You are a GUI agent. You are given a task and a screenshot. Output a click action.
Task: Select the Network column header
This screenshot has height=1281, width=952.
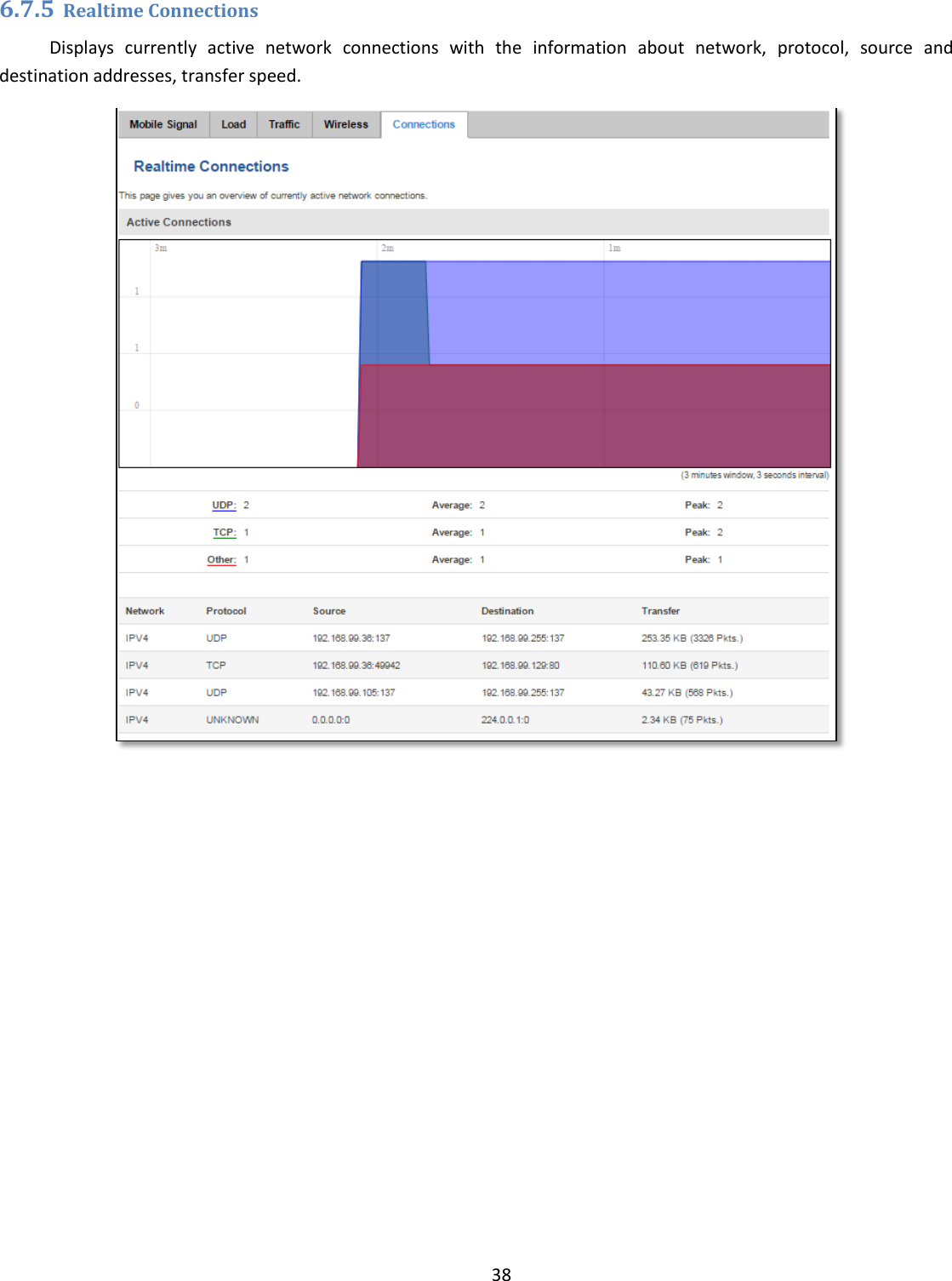click(145, 610)
